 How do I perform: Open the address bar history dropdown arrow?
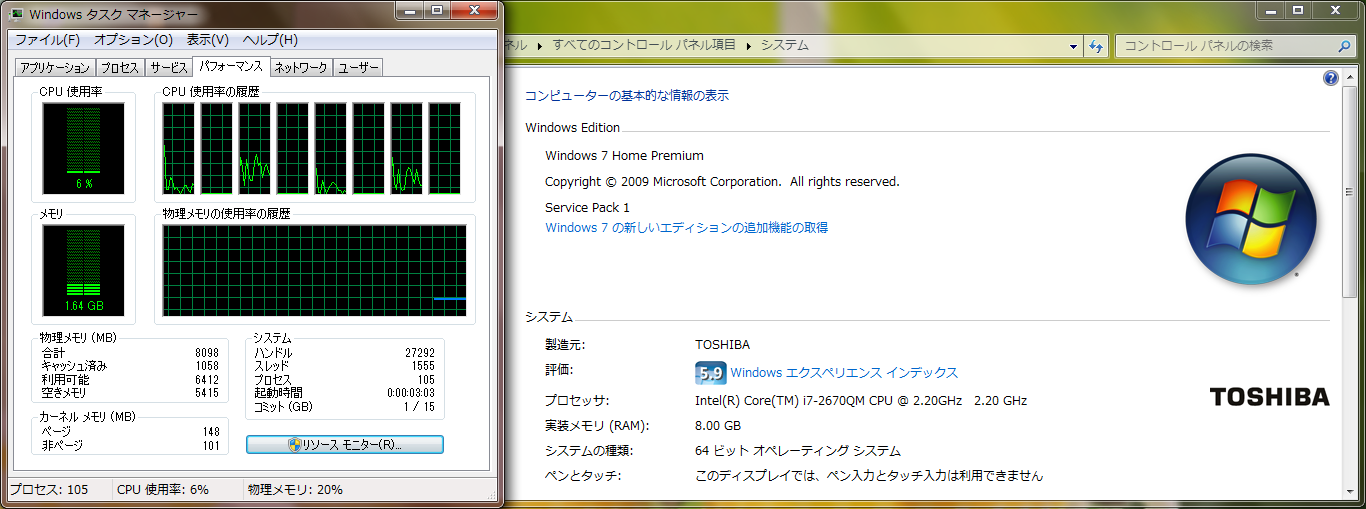1073,46
